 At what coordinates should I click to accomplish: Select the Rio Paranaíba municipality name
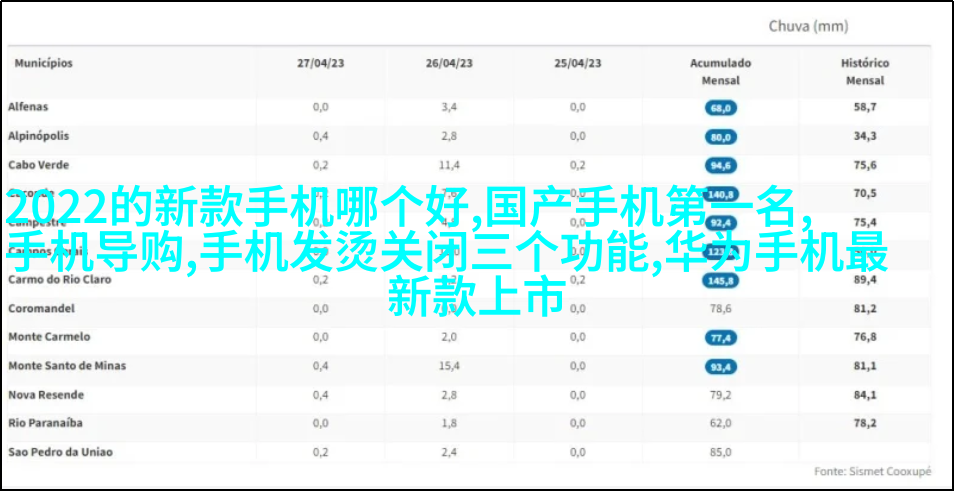click(45, 423)
